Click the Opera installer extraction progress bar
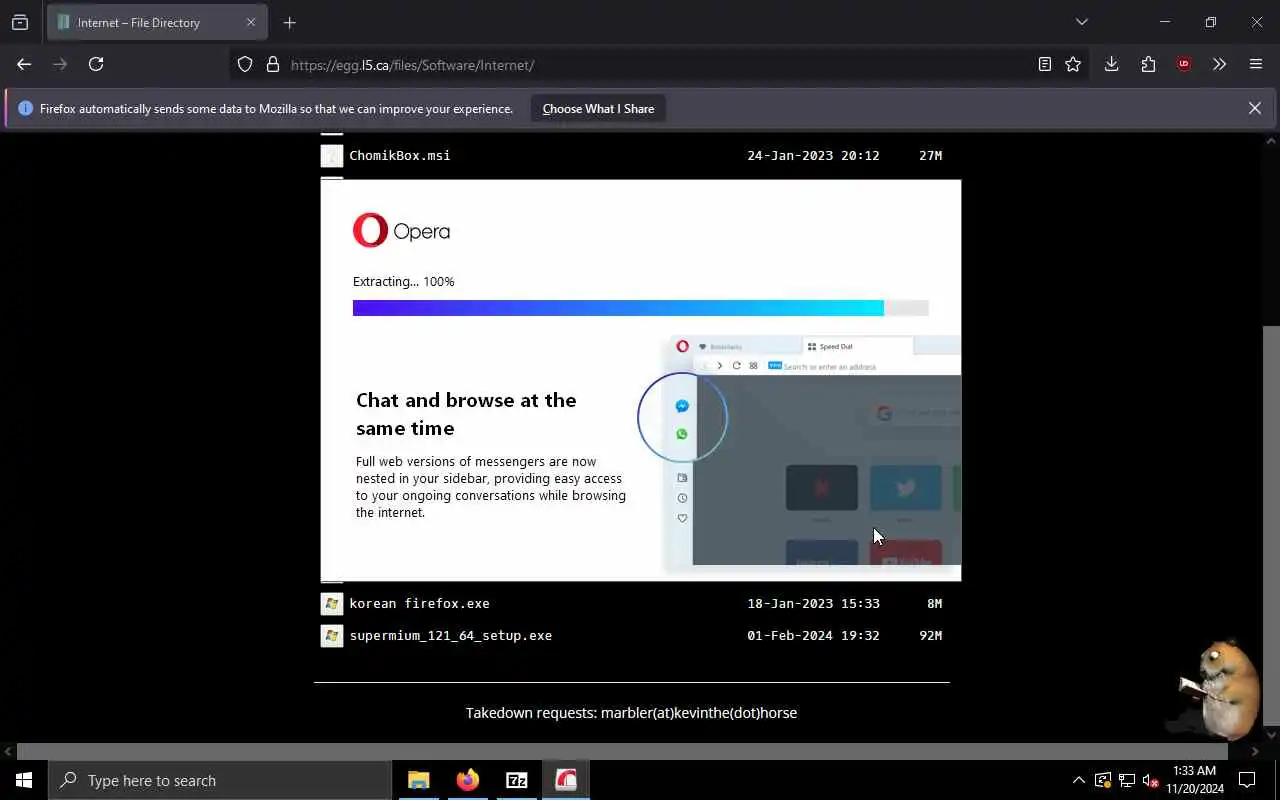1280x800 pixels. (x=641, y=308)
